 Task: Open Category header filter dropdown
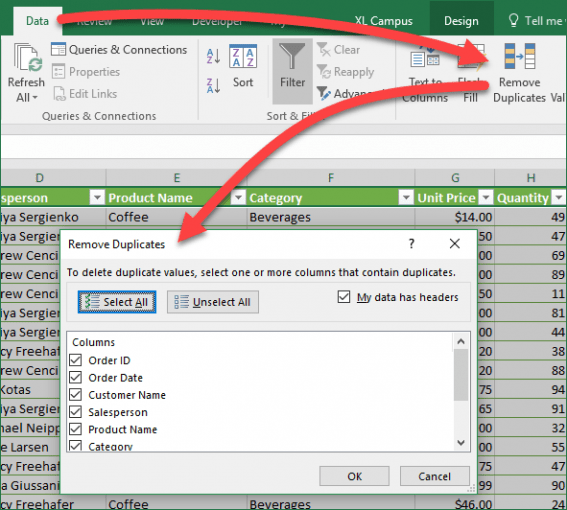(x=406, y=198)
